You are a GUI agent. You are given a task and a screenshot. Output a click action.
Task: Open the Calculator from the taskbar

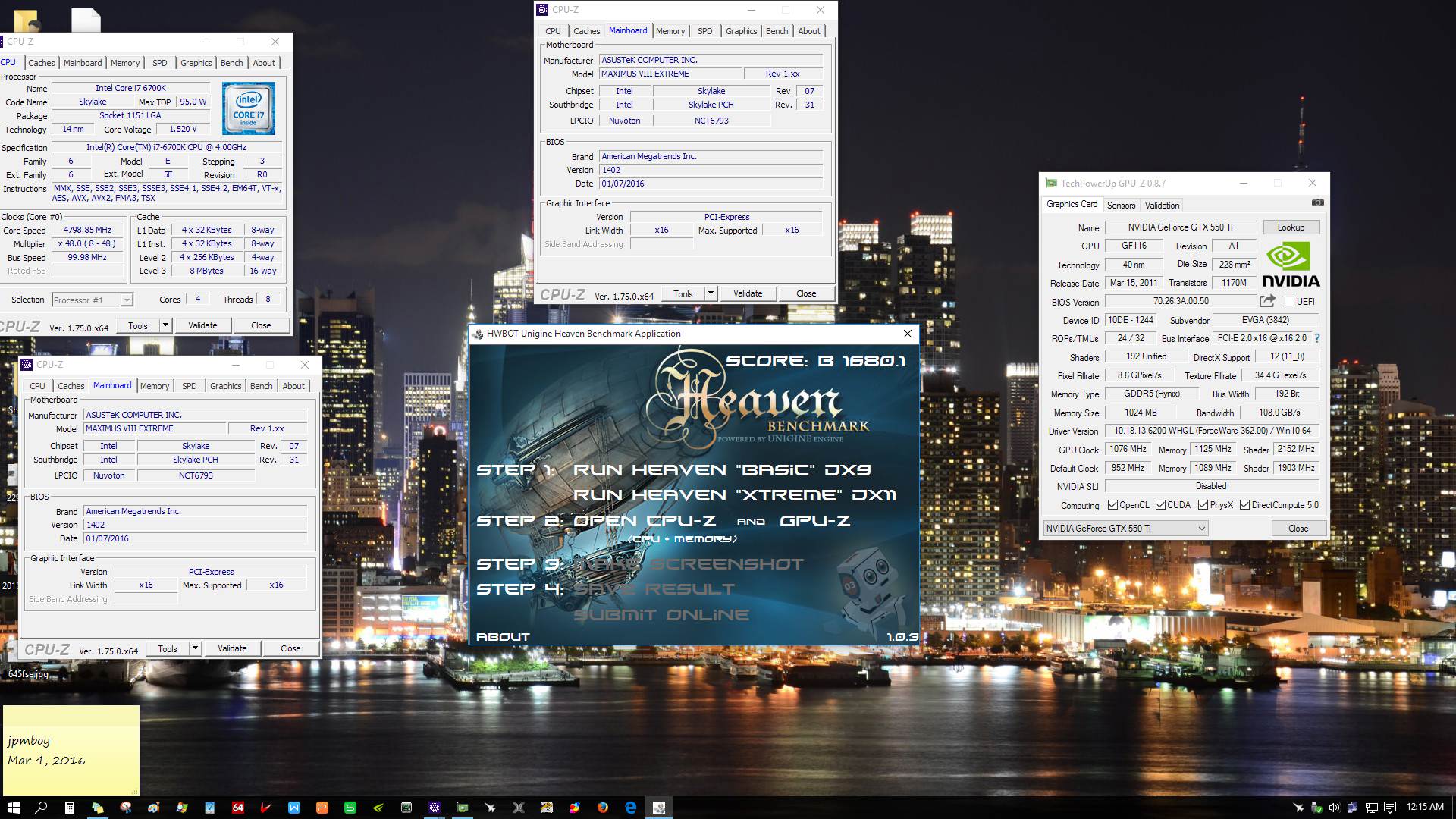tap(69, 808)
